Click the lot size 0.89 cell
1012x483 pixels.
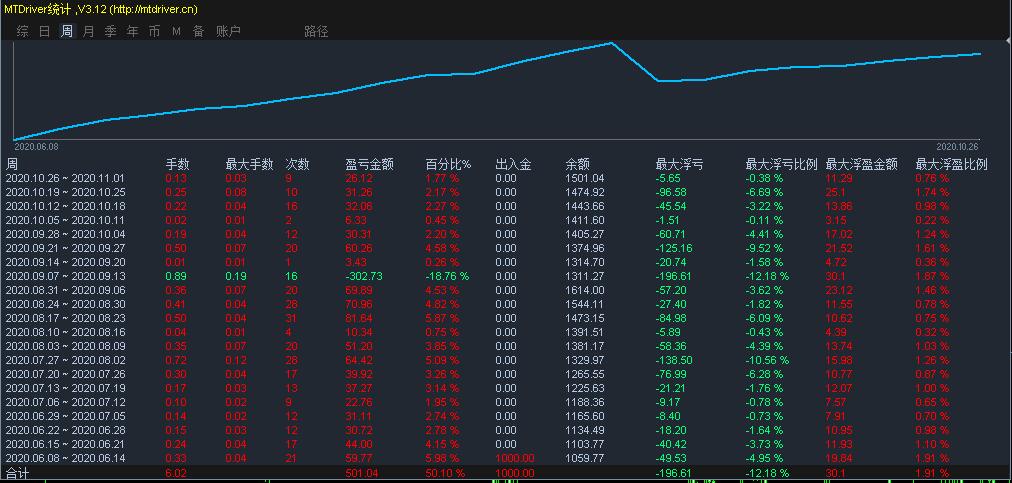tap(176, 276)
